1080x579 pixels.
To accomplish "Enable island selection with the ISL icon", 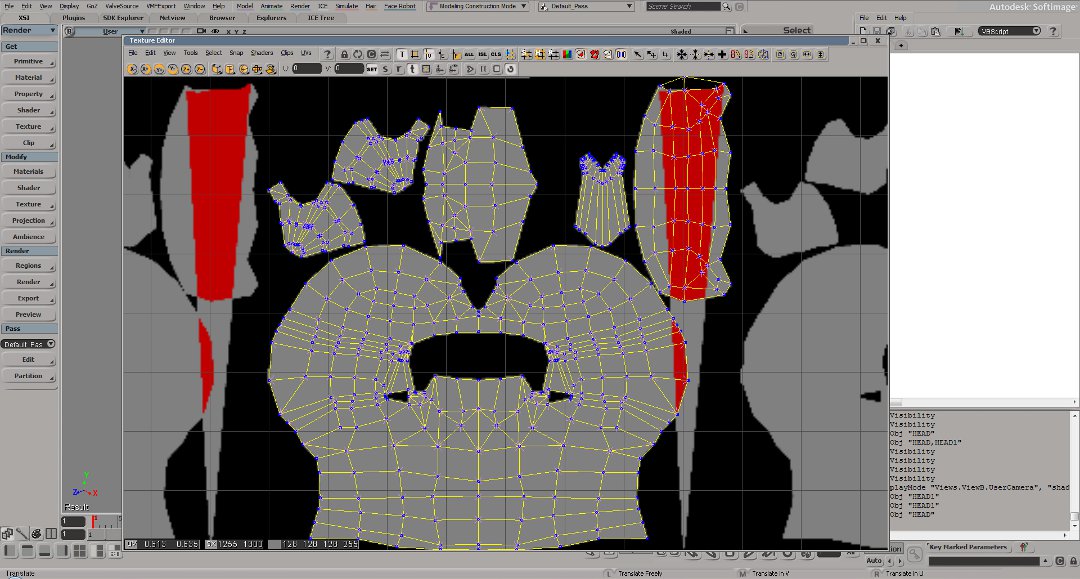I will point(483,54).
